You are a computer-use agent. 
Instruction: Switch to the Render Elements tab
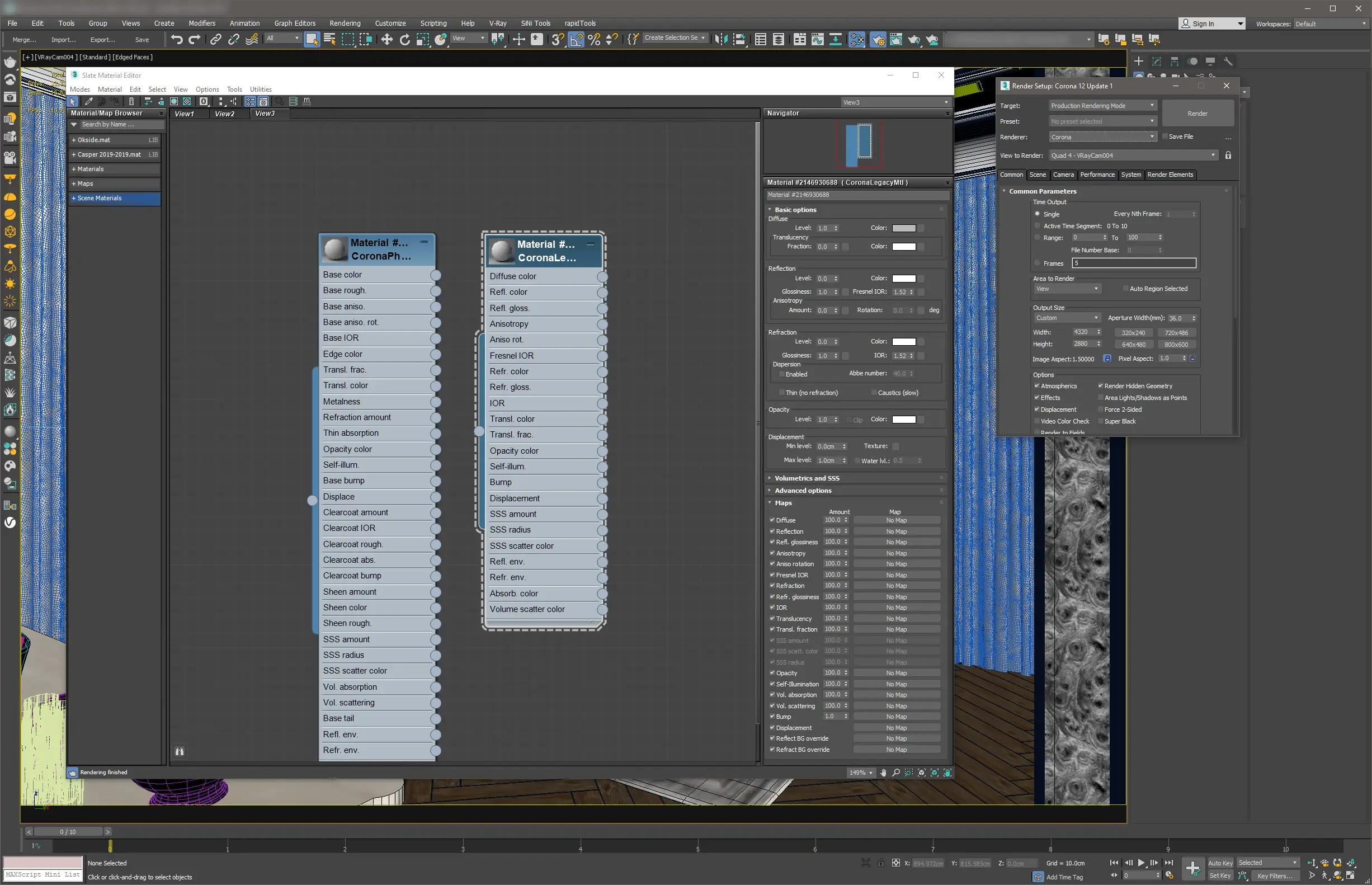[1170, 175]
